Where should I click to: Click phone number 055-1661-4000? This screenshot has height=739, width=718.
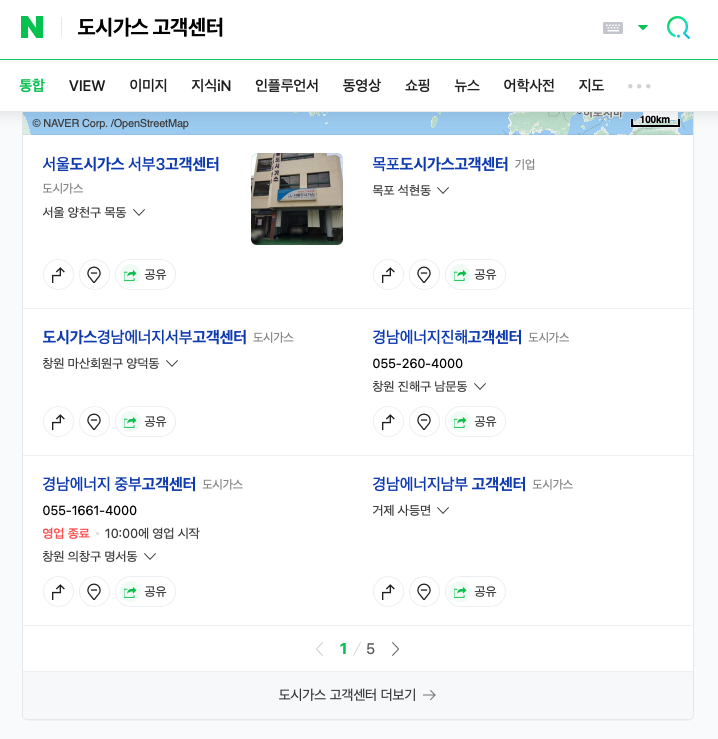90,510
